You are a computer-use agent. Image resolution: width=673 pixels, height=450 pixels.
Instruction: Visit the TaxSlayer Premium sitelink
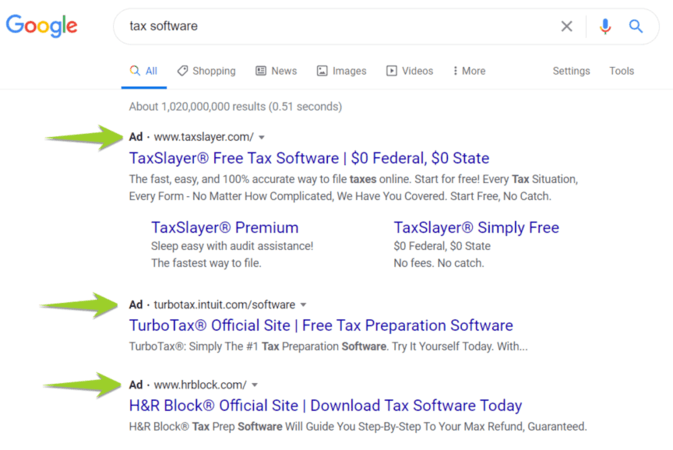225,228
